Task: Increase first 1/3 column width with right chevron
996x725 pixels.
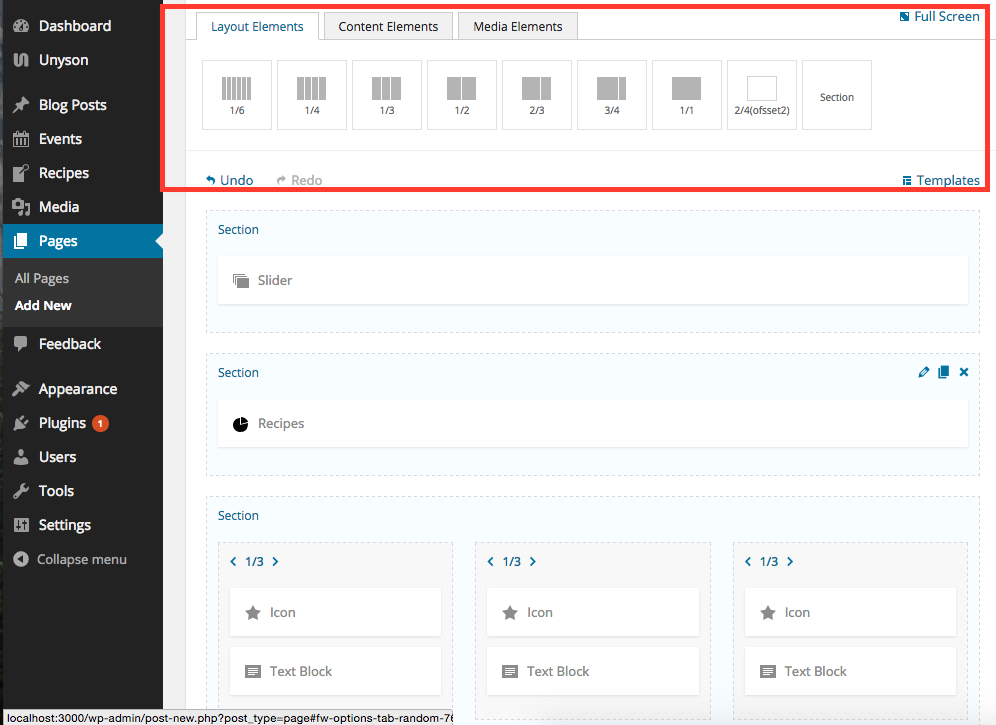Action: tap(276, 562)
